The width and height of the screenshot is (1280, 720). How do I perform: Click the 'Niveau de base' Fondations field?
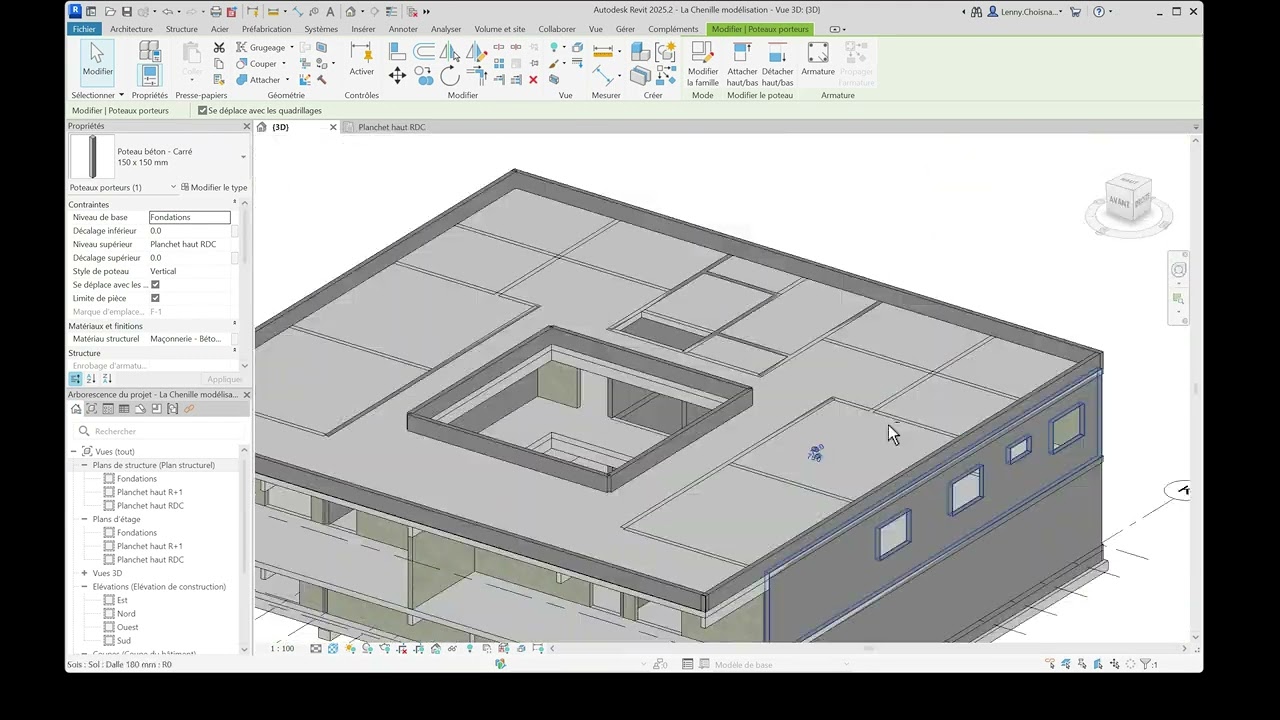[189, 217]
